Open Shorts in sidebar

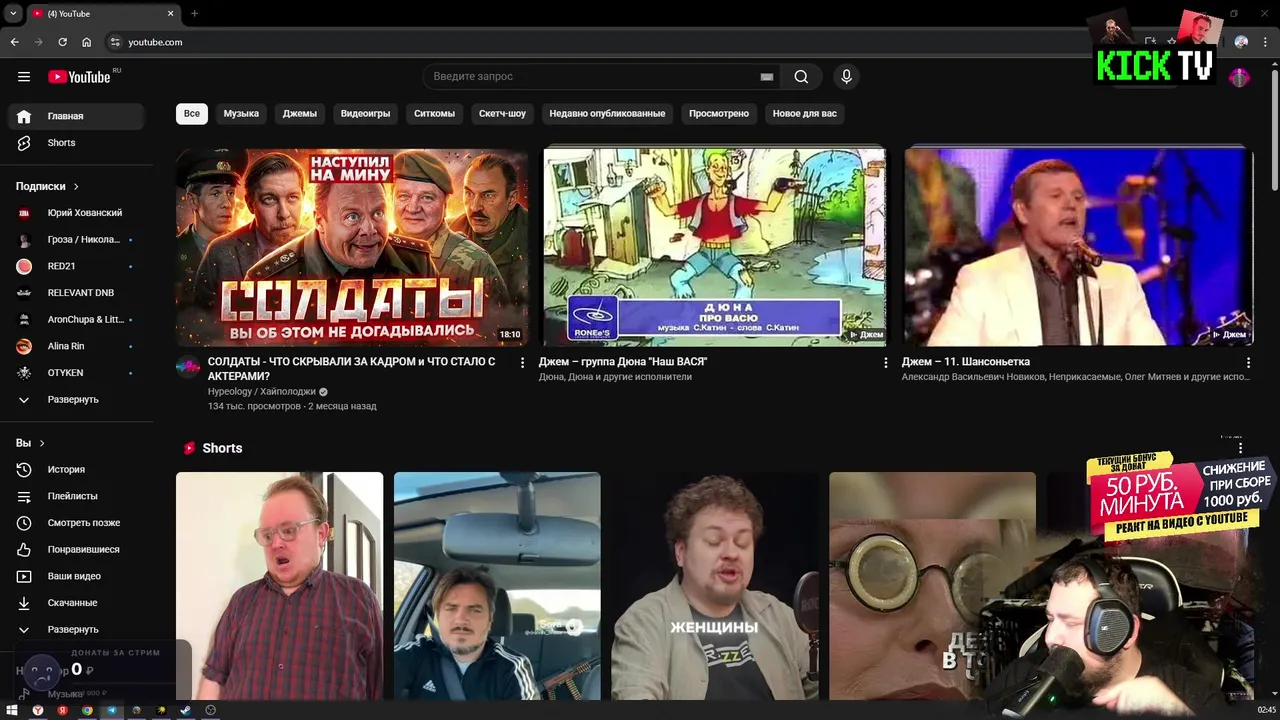pyautogui.click(x=76, y=143)
